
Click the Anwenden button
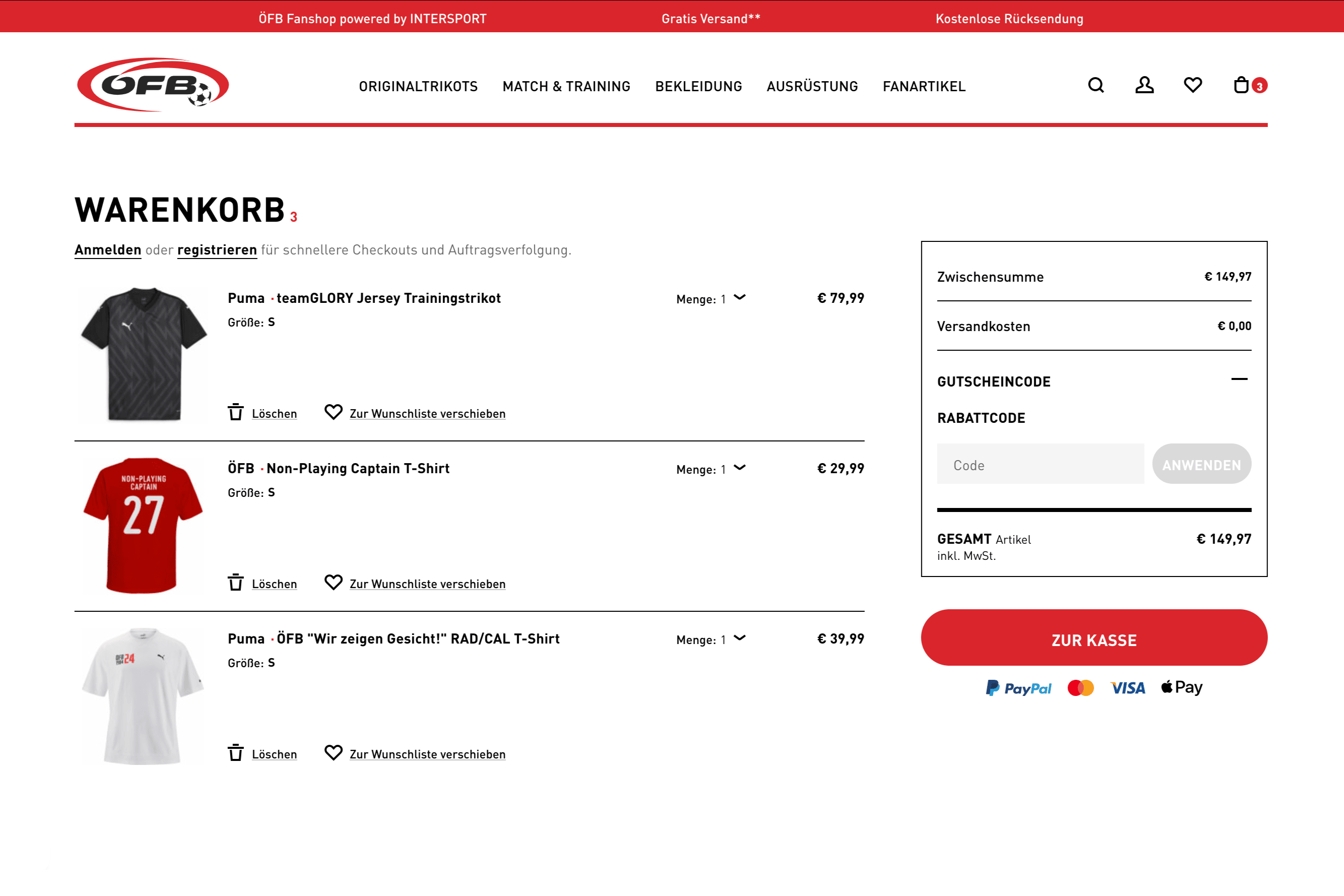pos(1202,464)
